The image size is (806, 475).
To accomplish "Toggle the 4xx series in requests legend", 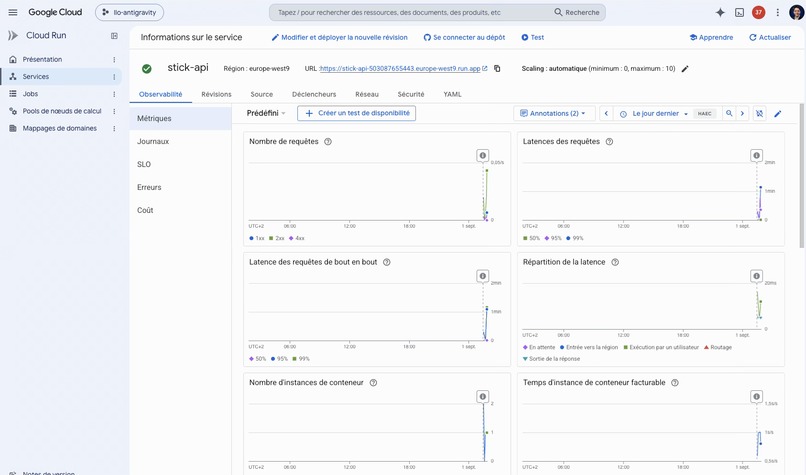I will click(x=297, y=239).
